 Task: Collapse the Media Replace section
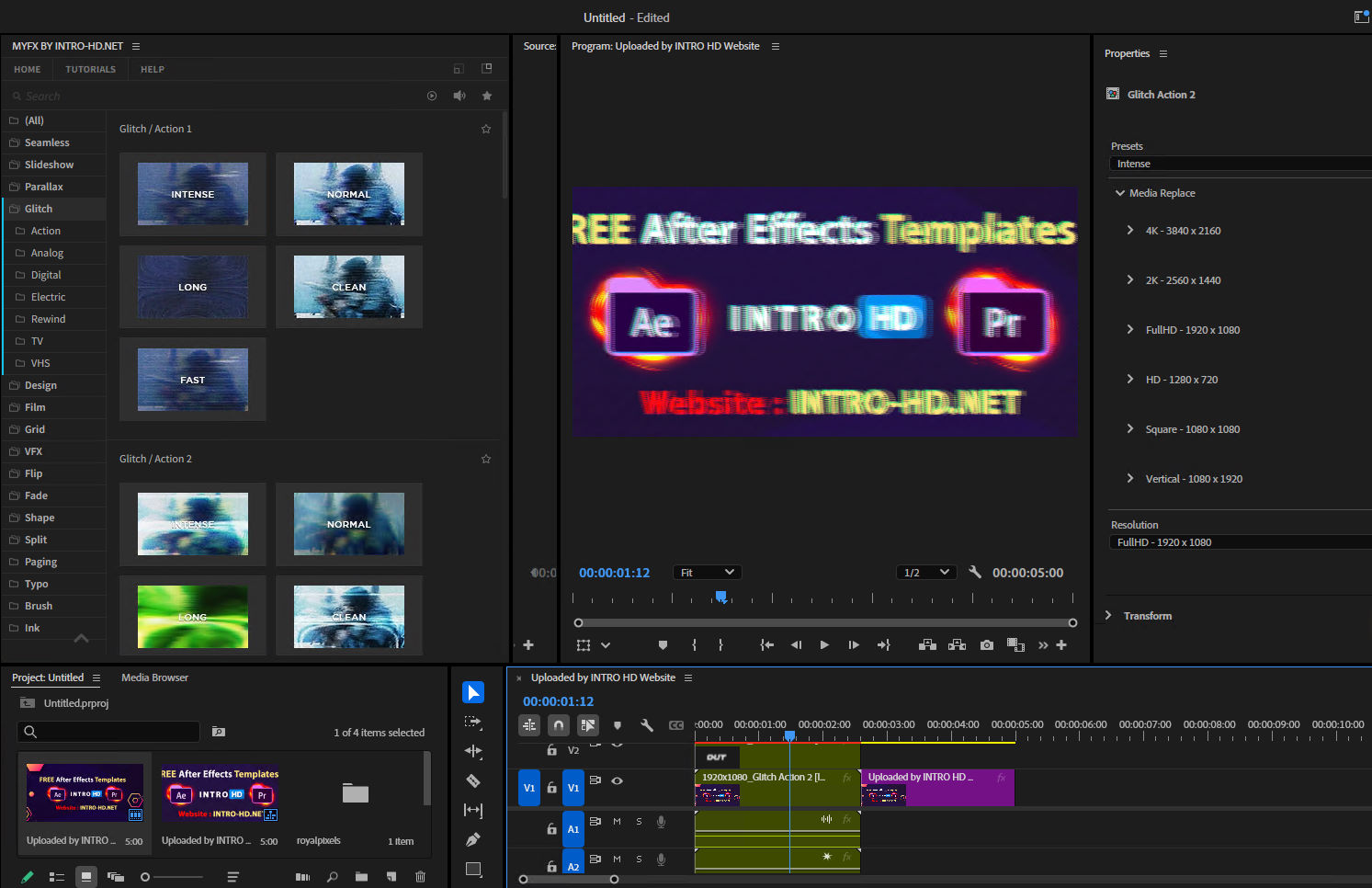pyautogui.click(x=1119, y=193)
